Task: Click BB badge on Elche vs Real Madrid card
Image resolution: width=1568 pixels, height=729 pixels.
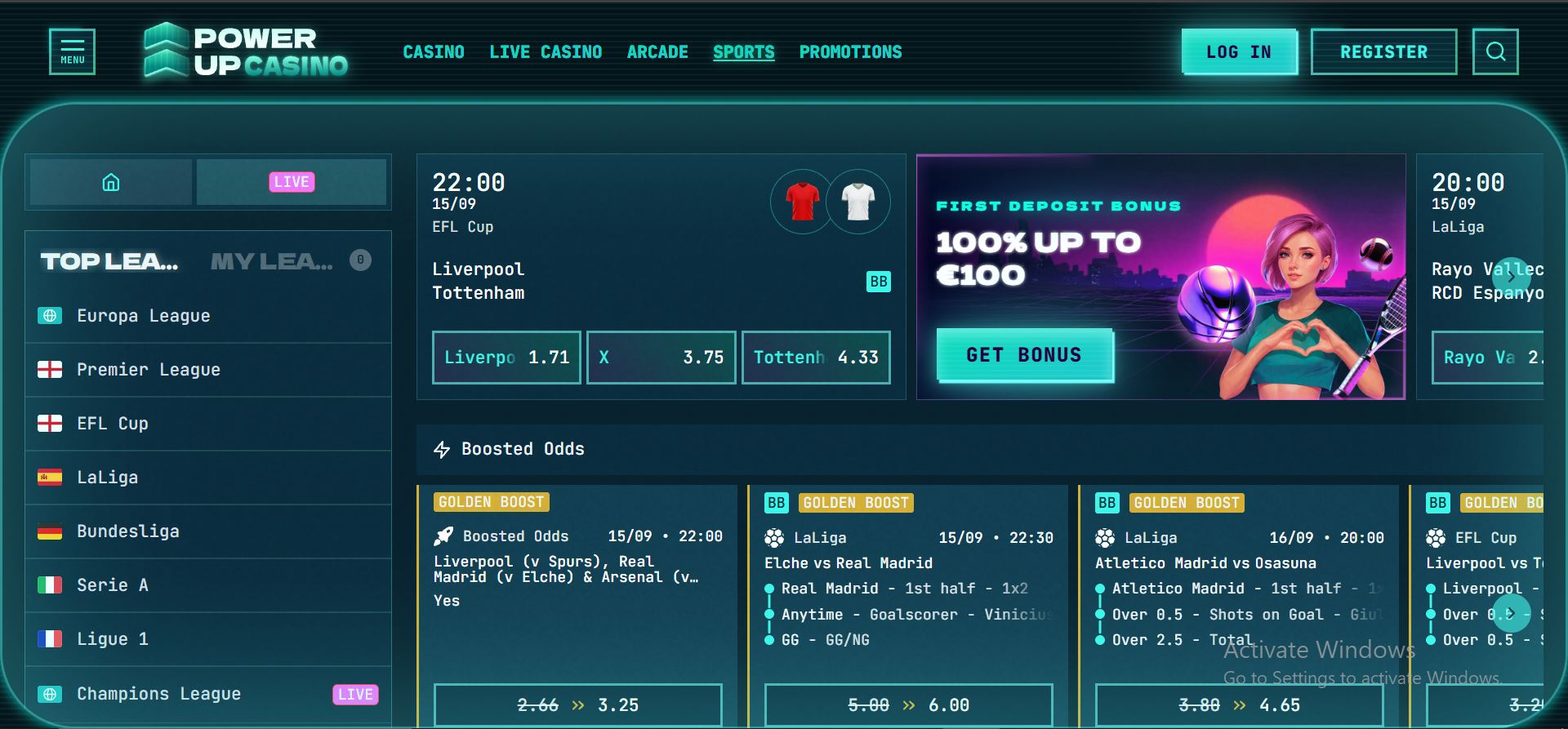Action: click(777, 503)
